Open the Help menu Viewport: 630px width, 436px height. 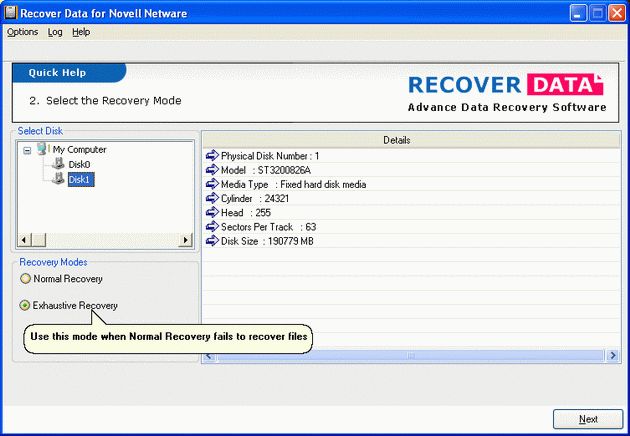click(81, 32)
